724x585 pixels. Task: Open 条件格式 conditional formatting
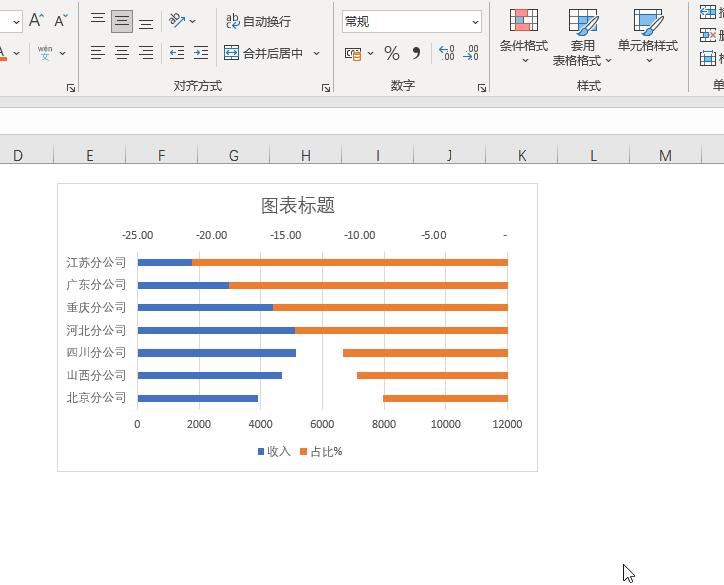coord(524,36)
